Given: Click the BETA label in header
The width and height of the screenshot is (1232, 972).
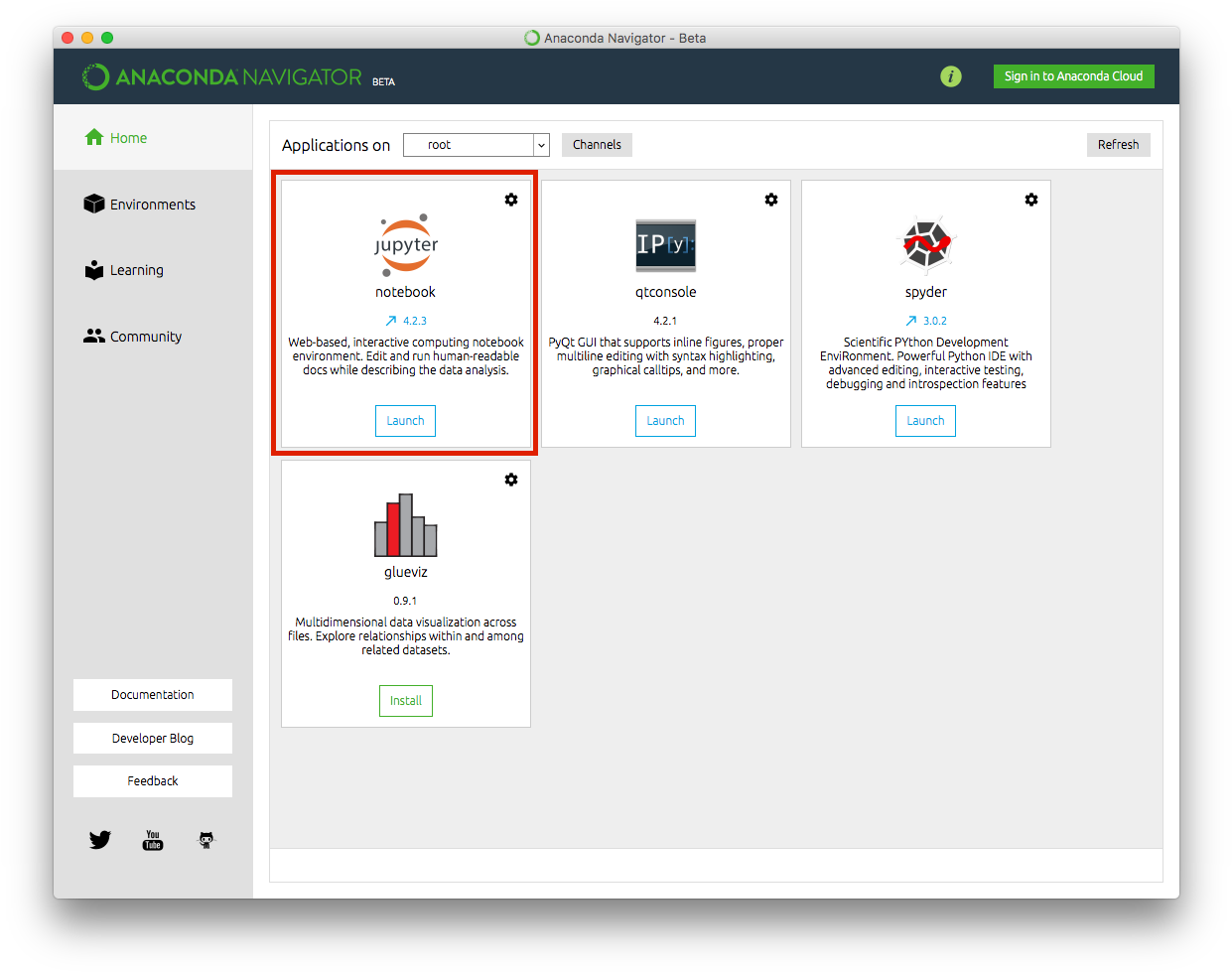Looking at the screenshot, I should (x=383, y=82).
